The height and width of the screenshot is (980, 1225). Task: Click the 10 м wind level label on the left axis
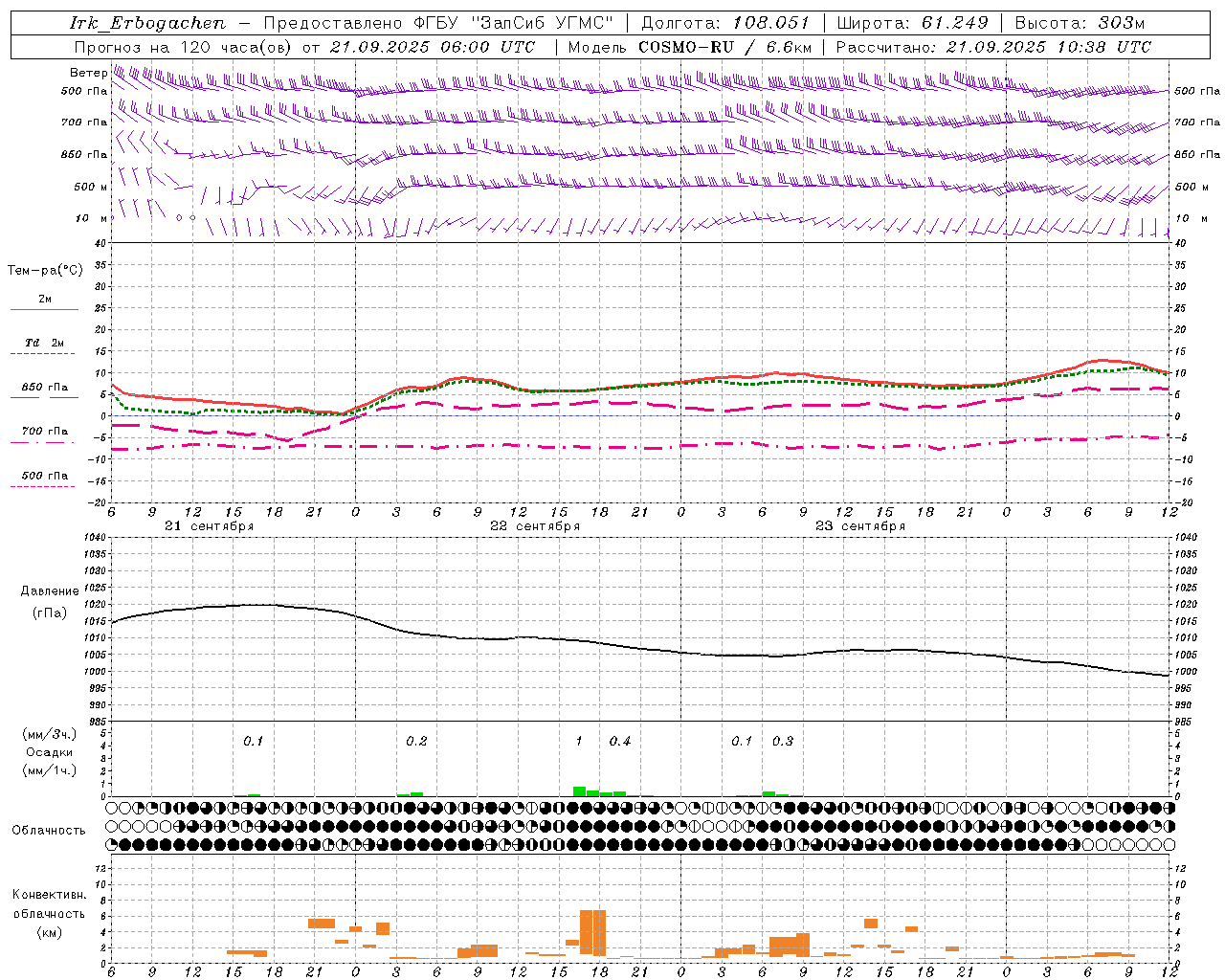[x=92, y=218]
